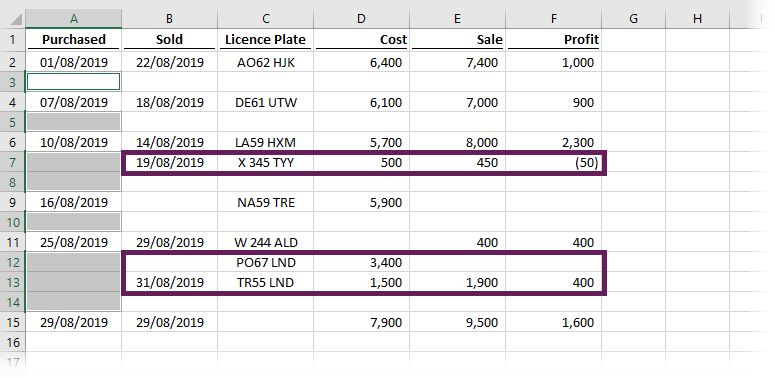Viewport: 775px width, 378px height.
Task: Select sale value 450
Action: (x=457, y=163)
